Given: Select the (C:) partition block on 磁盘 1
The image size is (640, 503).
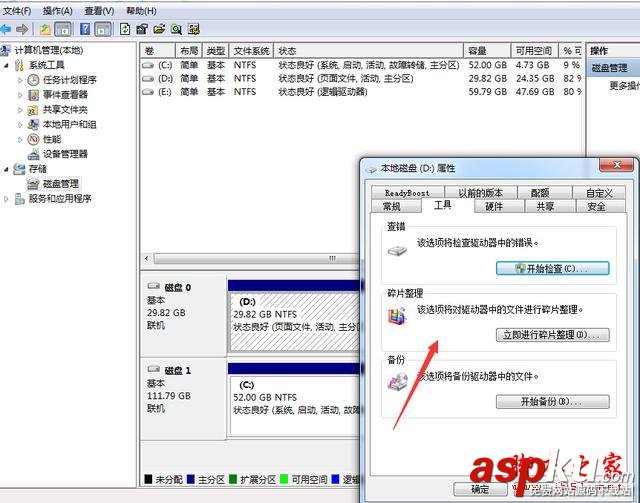Looking at the screenshot, I should tap(295, 404).
